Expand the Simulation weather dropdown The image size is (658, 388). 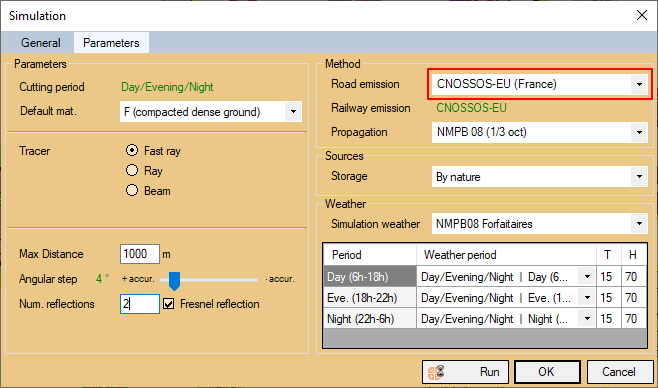540,224
